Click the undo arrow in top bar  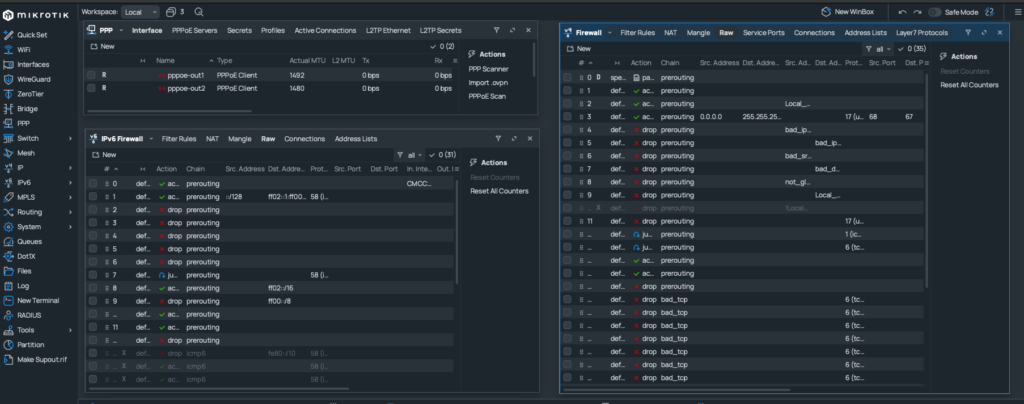tap(903, 12)
